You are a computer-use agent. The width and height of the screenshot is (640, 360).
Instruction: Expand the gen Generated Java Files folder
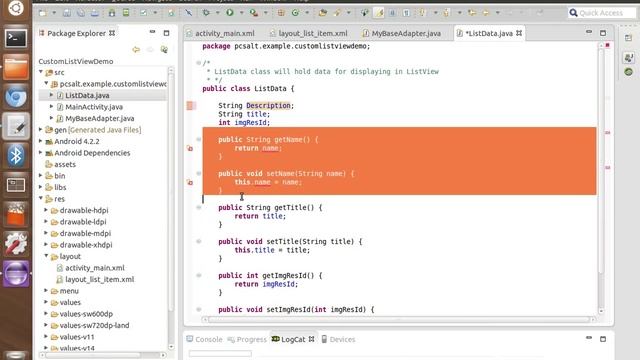coord(41,129)
